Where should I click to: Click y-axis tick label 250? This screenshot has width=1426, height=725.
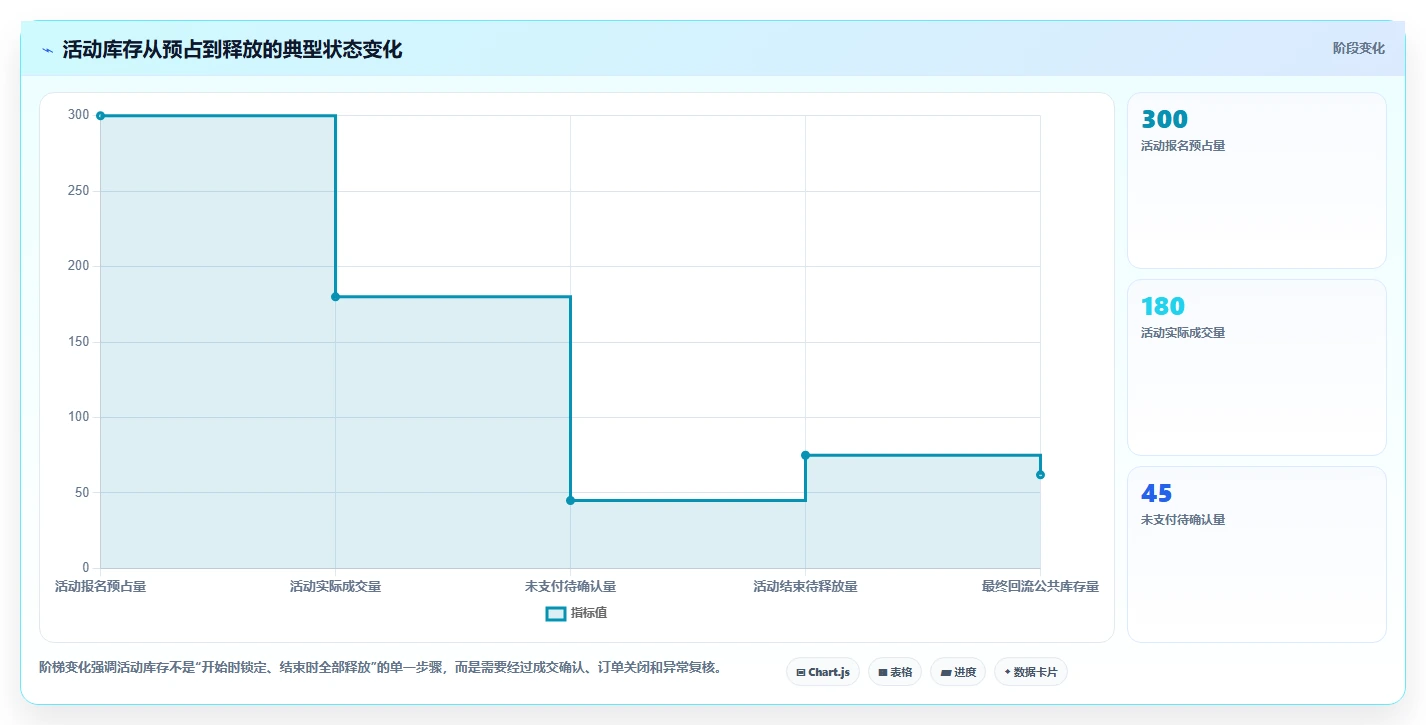pos(78,191)
